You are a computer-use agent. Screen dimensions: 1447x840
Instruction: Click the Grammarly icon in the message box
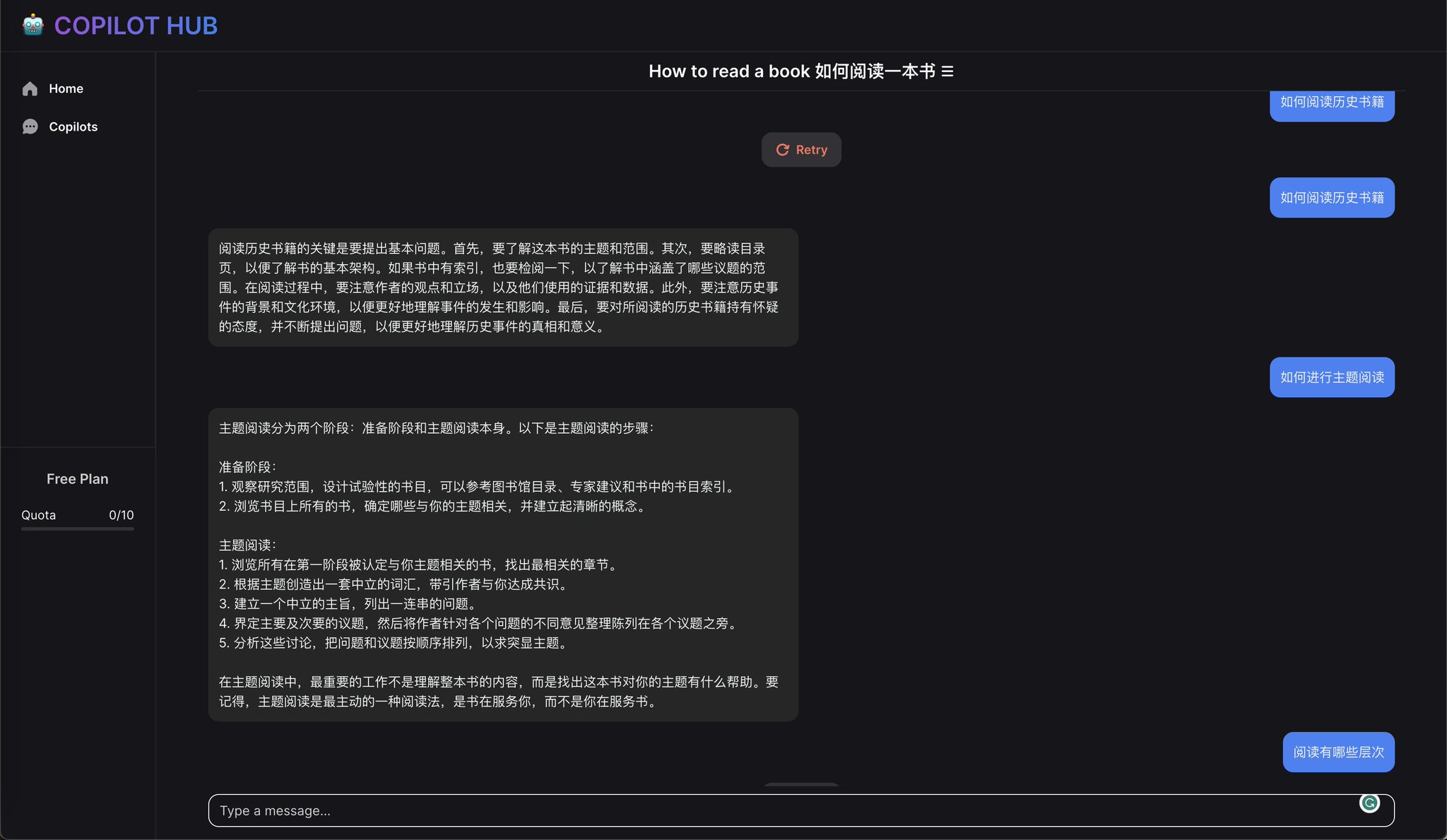click(x=1369, y=803)
